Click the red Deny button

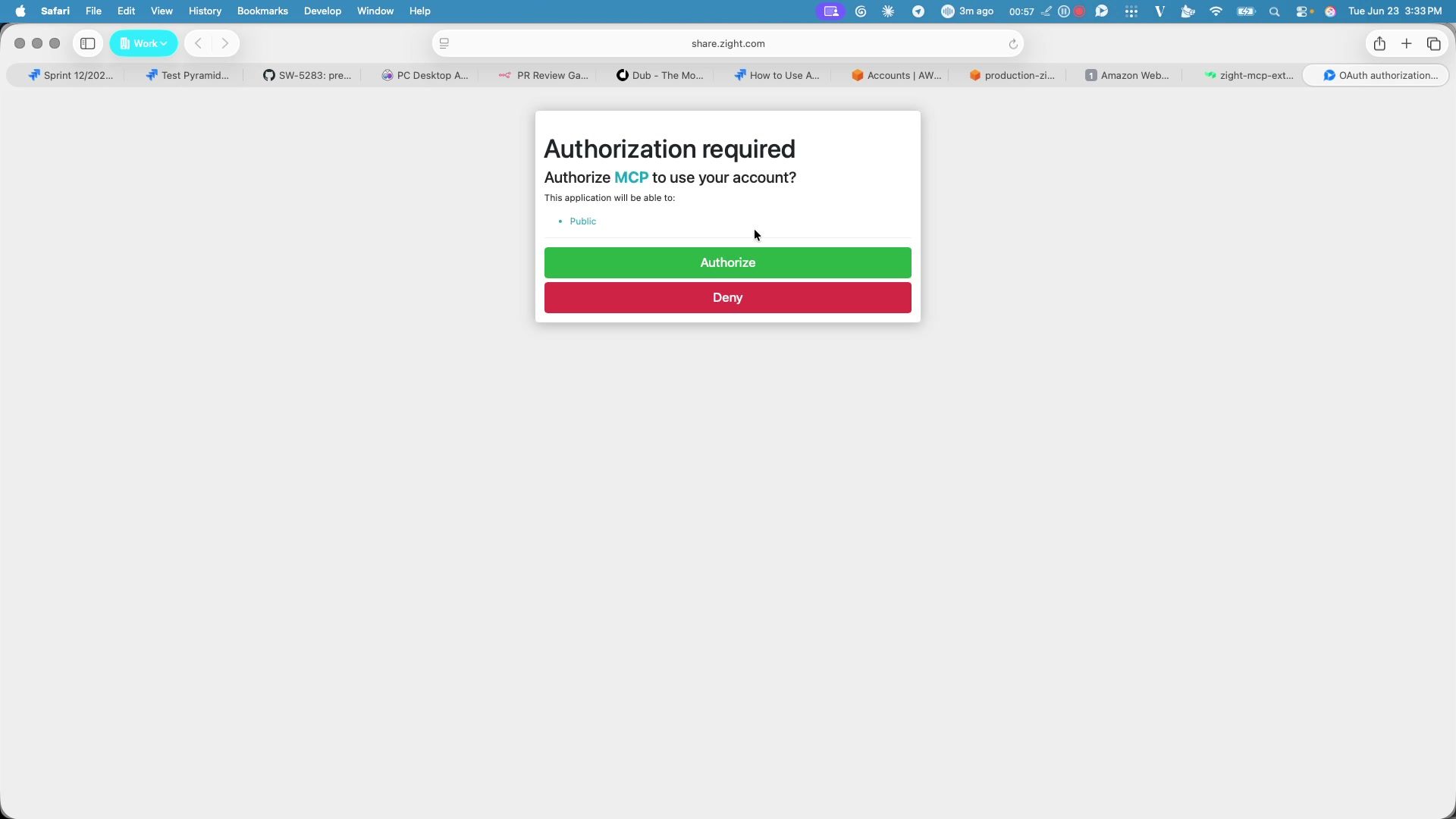click(727, 297)
